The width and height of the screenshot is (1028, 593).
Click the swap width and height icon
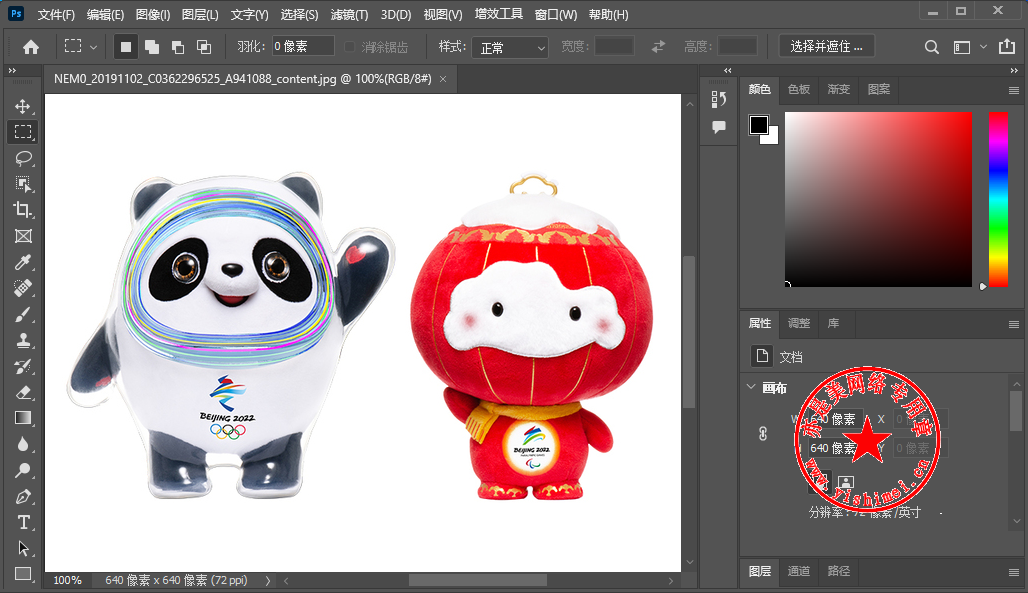[x=658, y=47]
